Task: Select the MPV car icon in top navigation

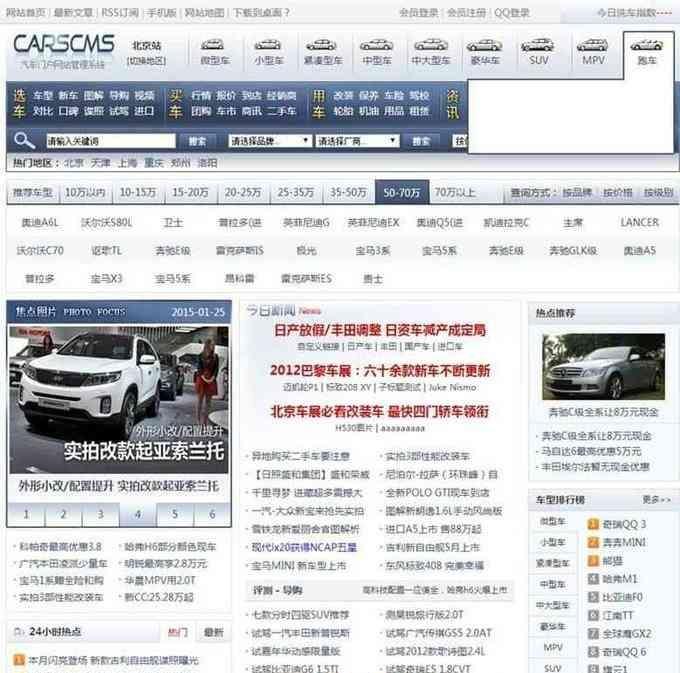Action: click(x=592, y=45)
